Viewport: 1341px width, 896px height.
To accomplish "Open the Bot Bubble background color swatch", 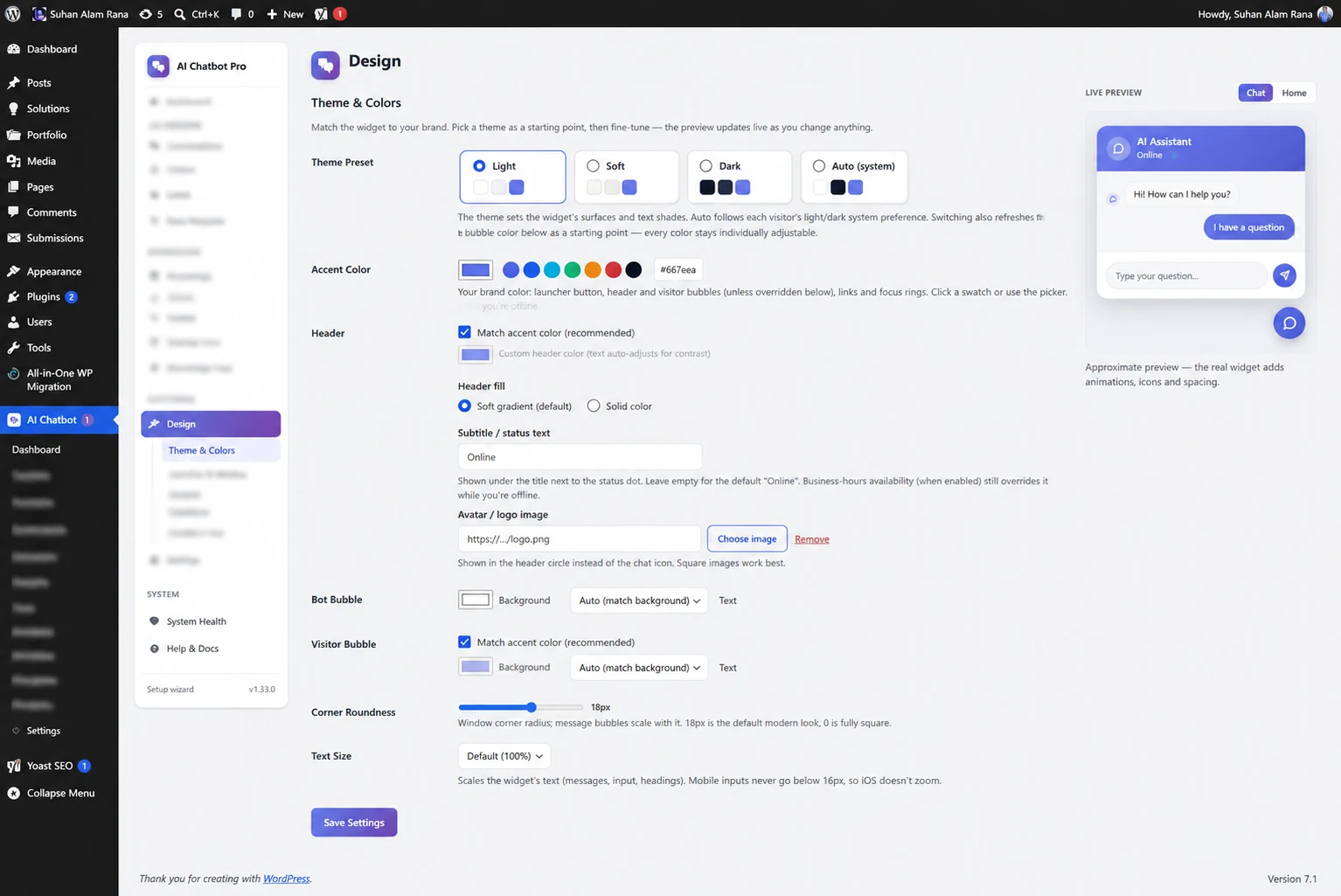I will 476,600.
